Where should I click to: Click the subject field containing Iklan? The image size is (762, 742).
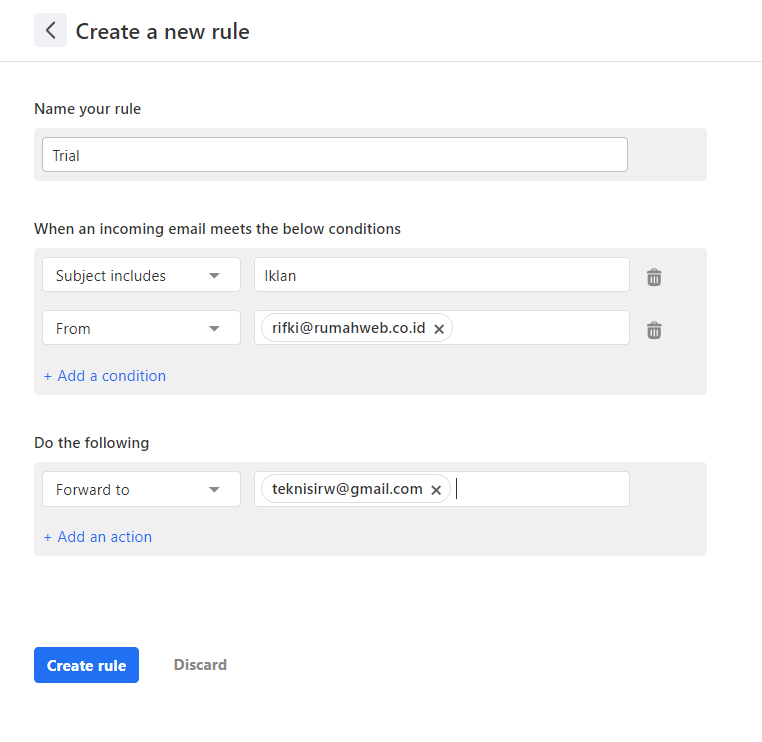click(x=442, y=275)
